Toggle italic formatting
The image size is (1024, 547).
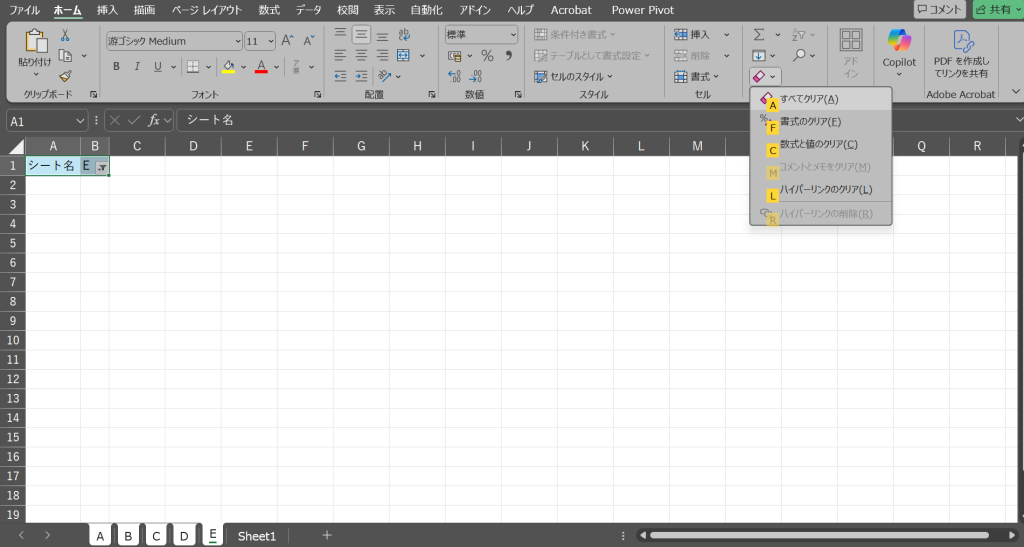(137, 67)
